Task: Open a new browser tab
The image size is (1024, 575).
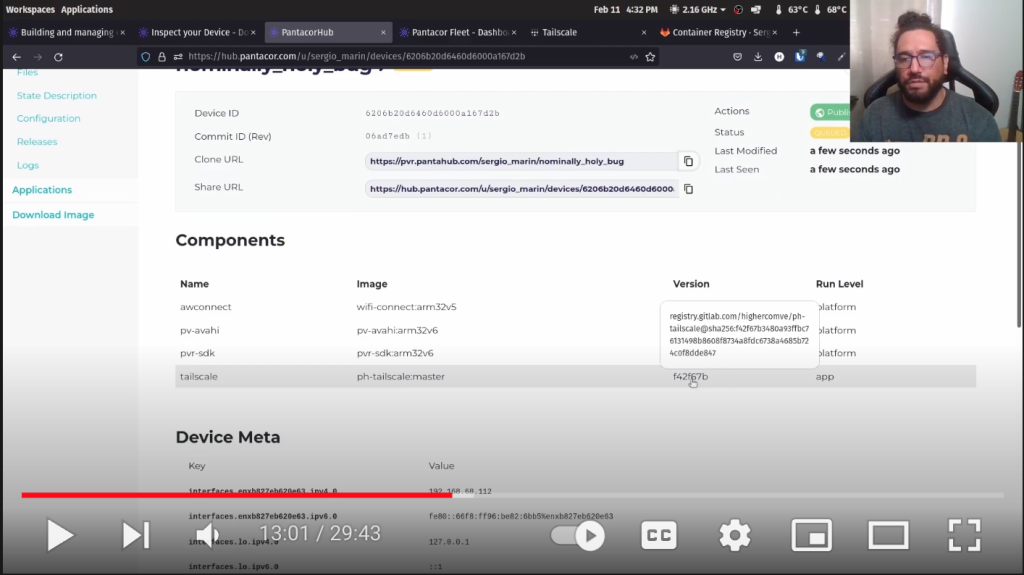Action: click(x=796, y=32)
